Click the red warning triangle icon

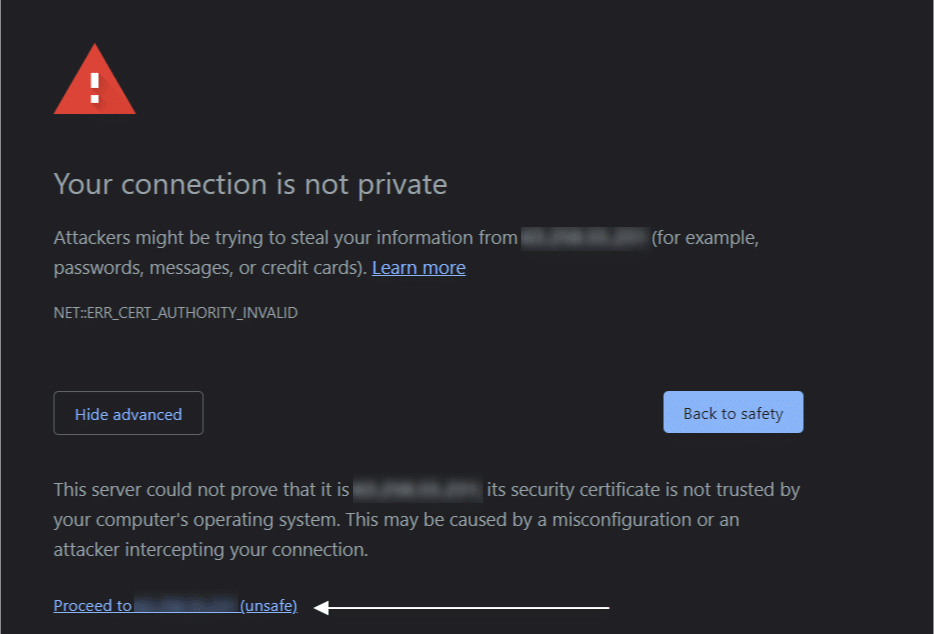(x=95, y=79)
